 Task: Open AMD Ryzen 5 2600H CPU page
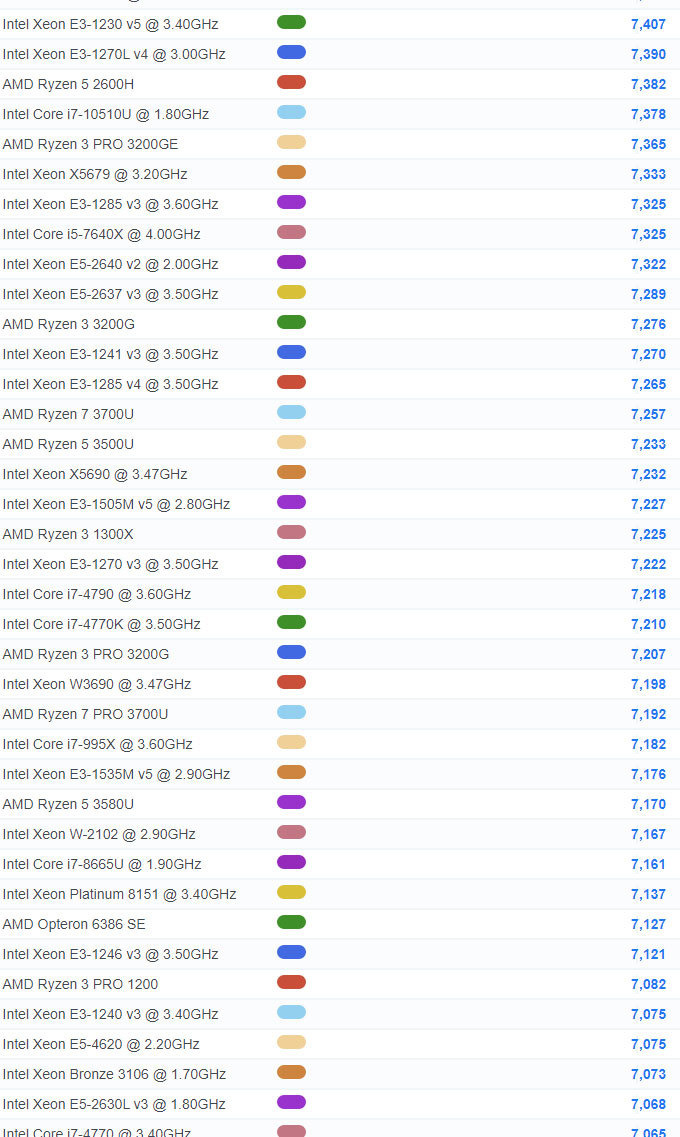[x=68, y=84]
